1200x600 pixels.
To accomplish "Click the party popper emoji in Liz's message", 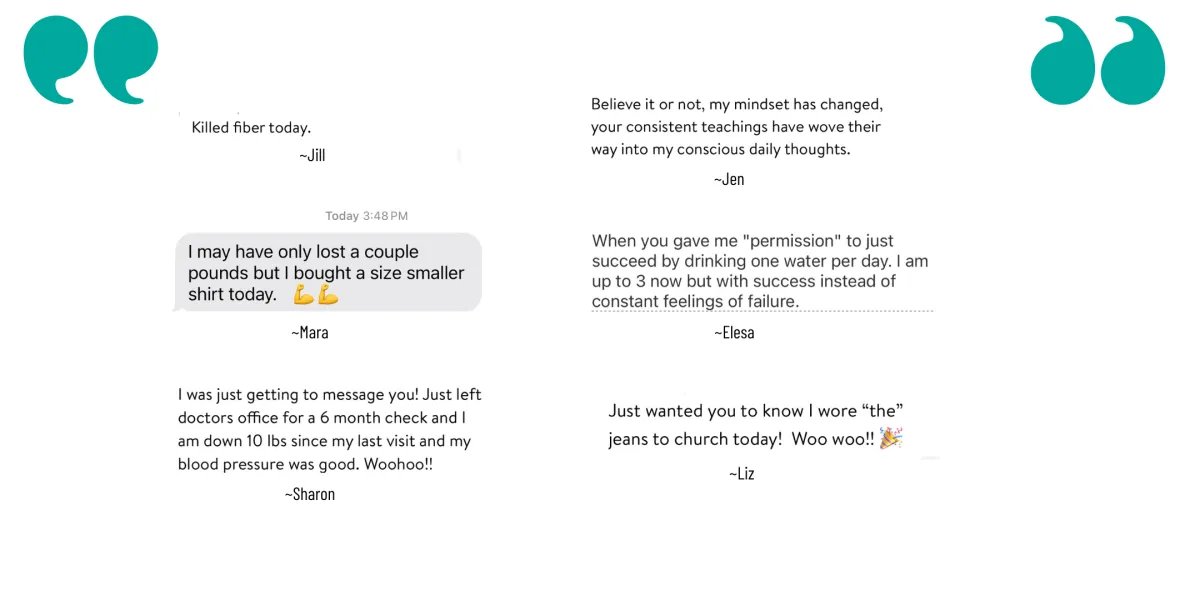I will pos(891,438).
